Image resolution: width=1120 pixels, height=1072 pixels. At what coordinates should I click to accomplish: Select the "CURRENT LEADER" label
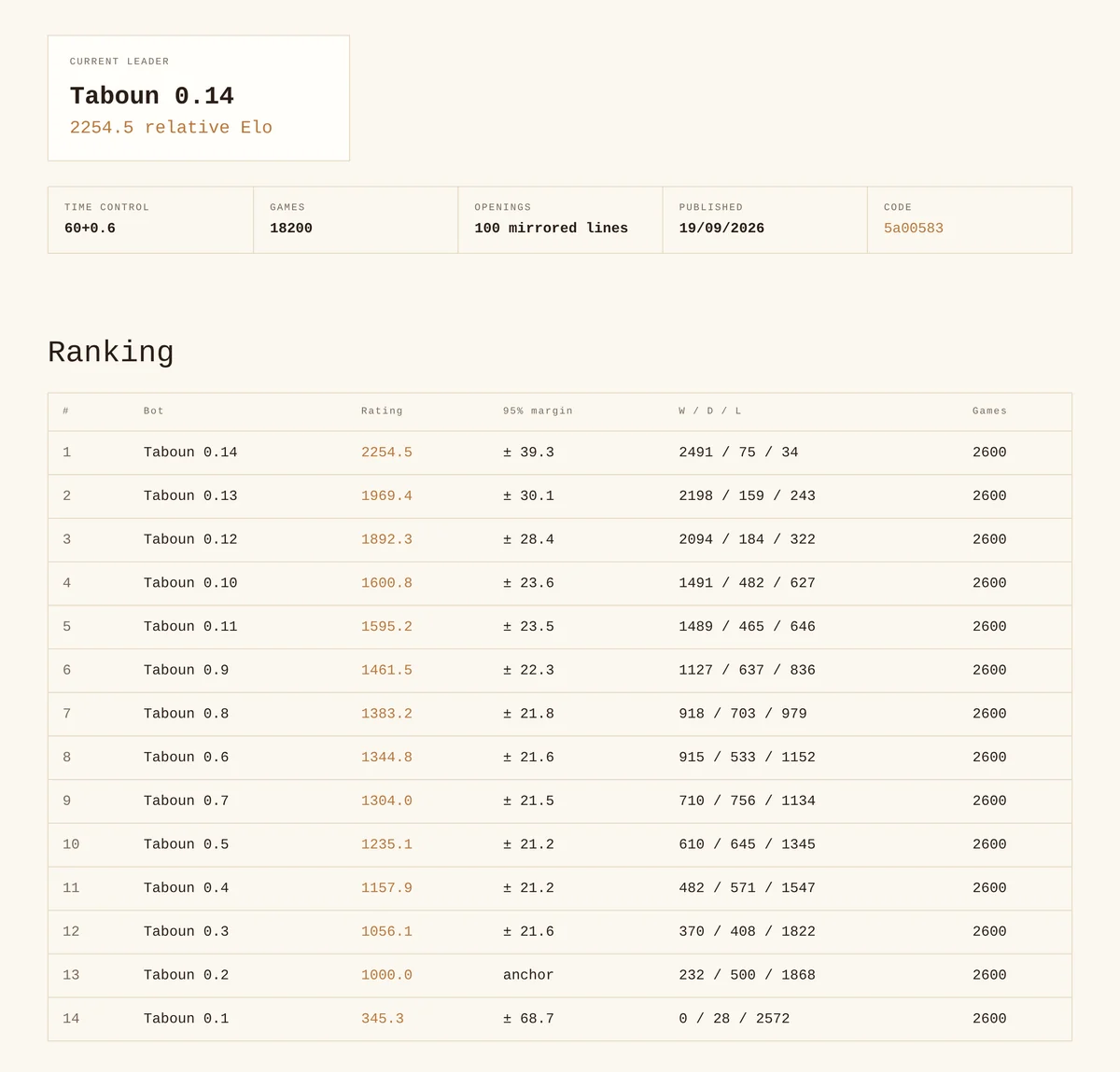pos(119,62)
